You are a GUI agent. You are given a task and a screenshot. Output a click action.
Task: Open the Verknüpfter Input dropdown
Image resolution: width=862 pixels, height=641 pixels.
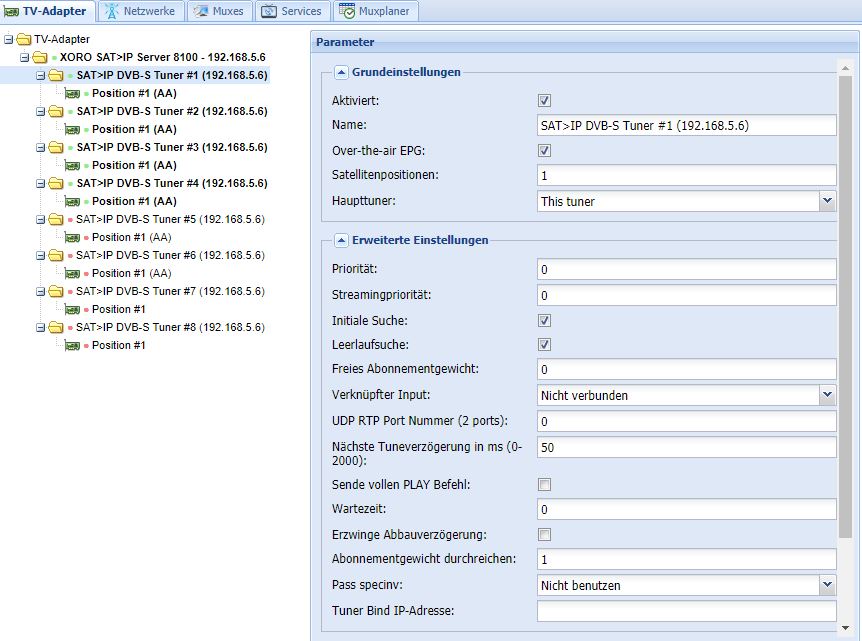click(827, 395)
